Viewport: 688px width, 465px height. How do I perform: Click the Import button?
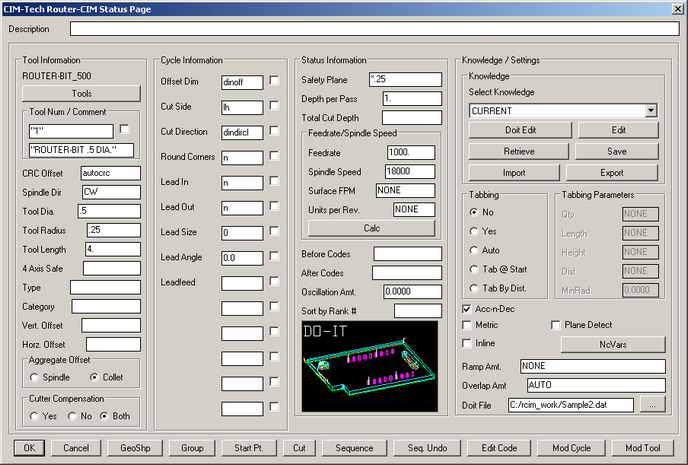point(514,173)
